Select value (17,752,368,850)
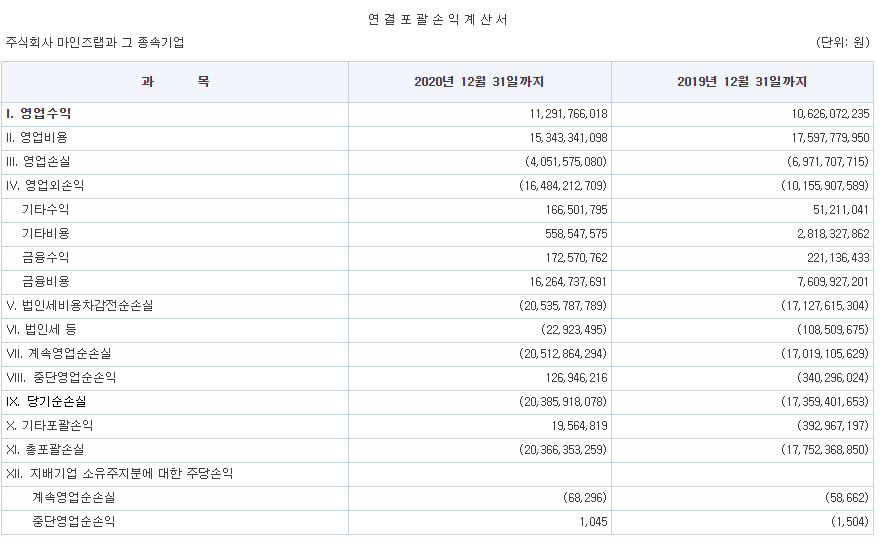The height and width of the screenshot is (556, 880). tap(826, 450)
